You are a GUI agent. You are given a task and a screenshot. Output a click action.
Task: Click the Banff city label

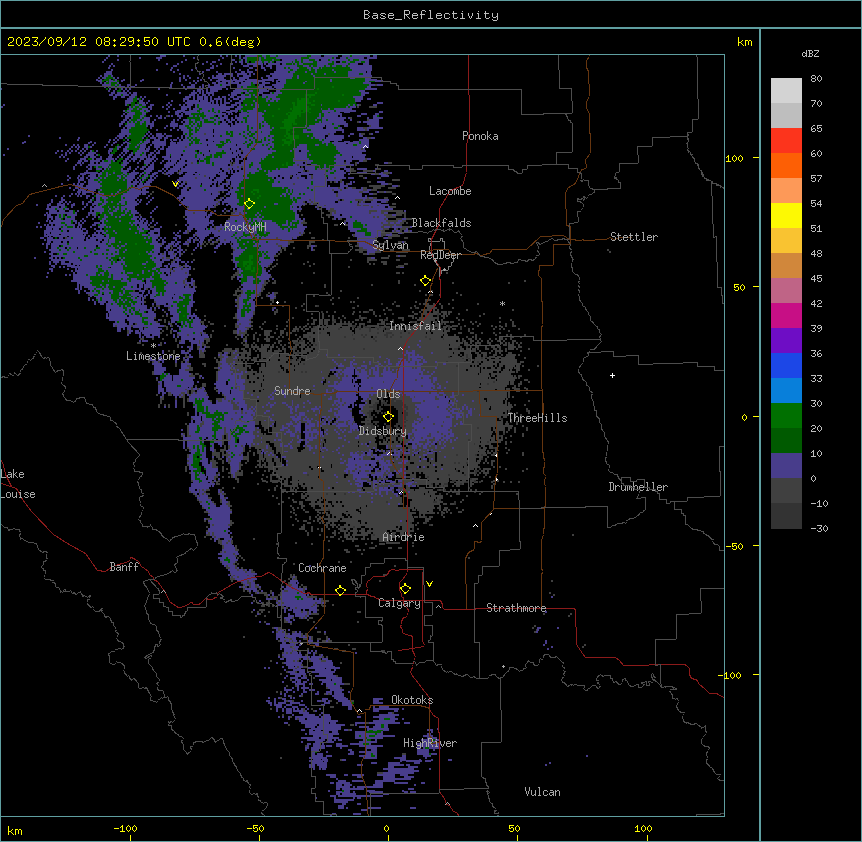coord(124,567)
